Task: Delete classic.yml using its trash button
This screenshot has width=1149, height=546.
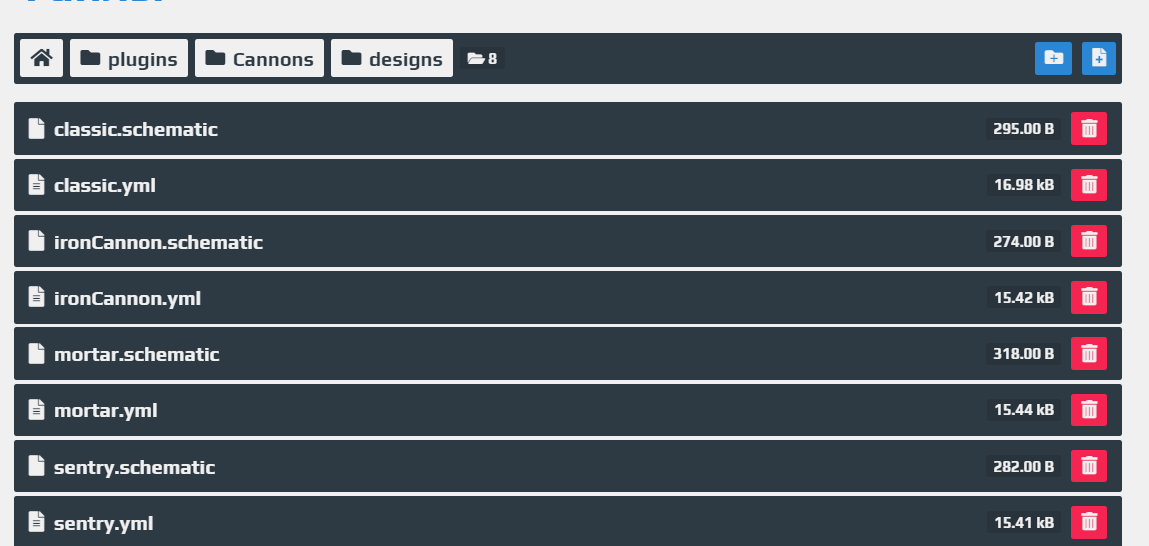Action: (1089, 185)
